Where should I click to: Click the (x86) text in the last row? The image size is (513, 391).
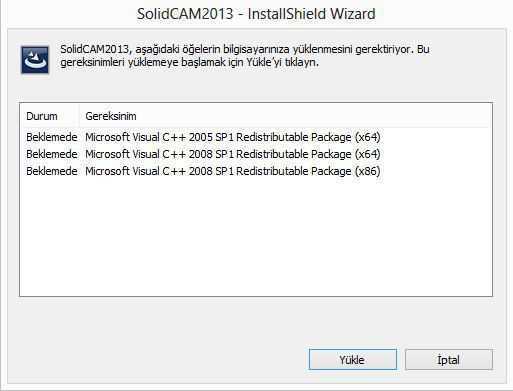tap(367, 171)
